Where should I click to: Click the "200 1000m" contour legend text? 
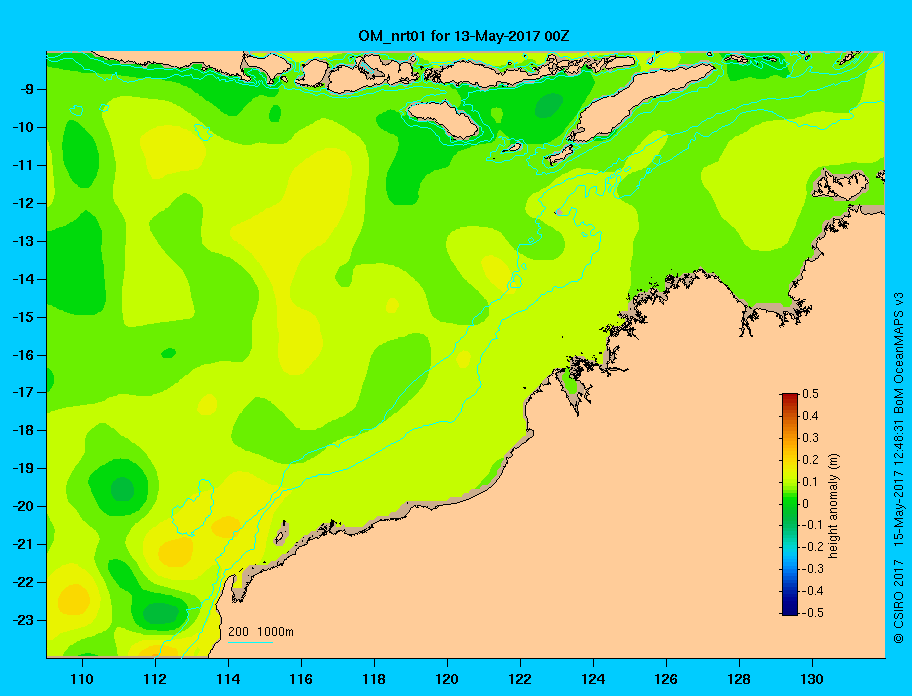coord(261,631)
